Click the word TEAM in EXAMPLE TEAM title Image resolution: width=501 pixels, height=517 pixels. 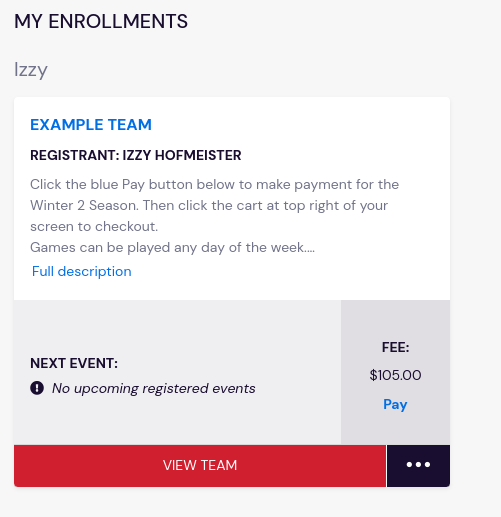click(130, 125)
